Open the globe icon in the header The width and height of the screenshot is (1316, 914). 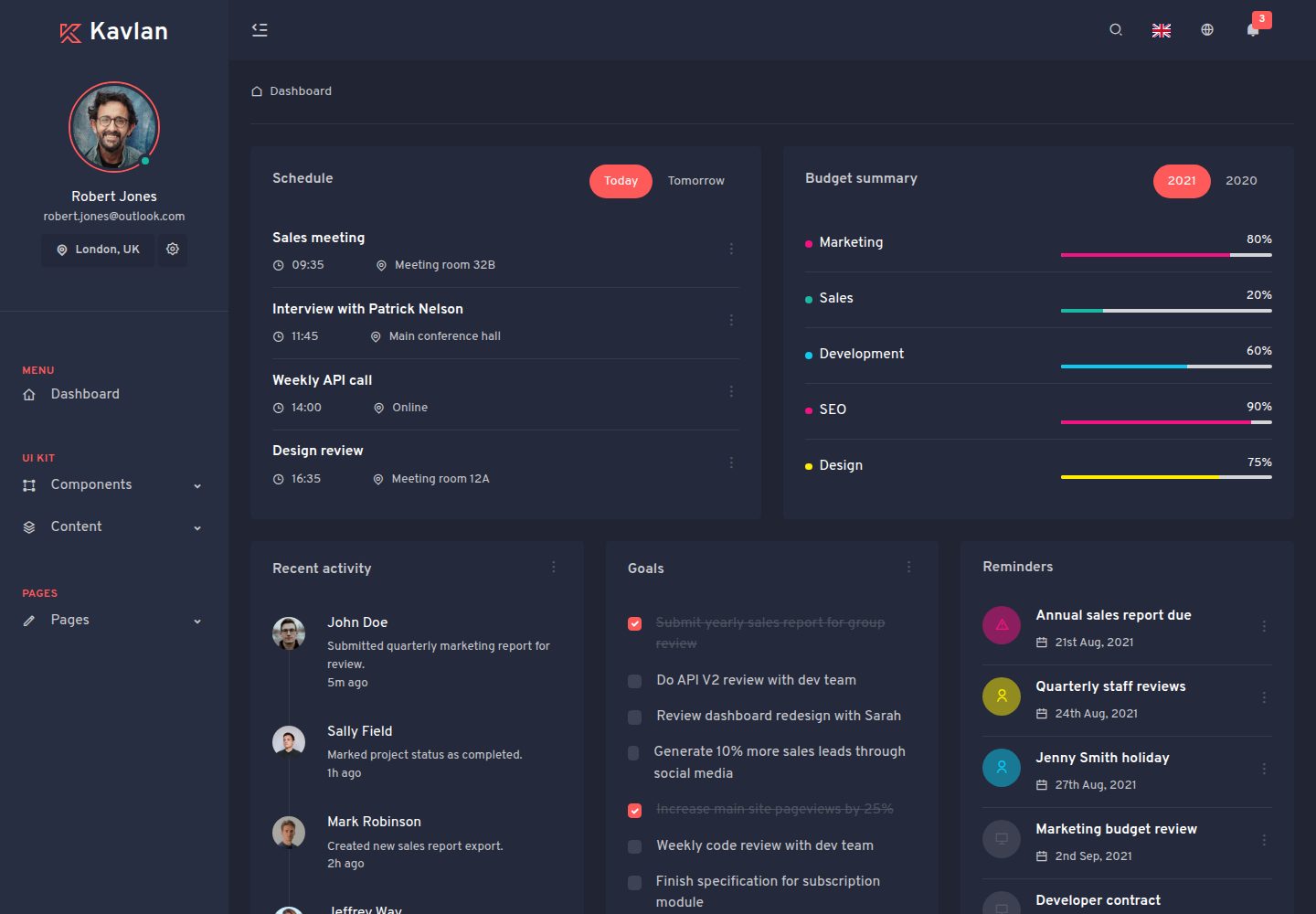tap(1207, 30)
